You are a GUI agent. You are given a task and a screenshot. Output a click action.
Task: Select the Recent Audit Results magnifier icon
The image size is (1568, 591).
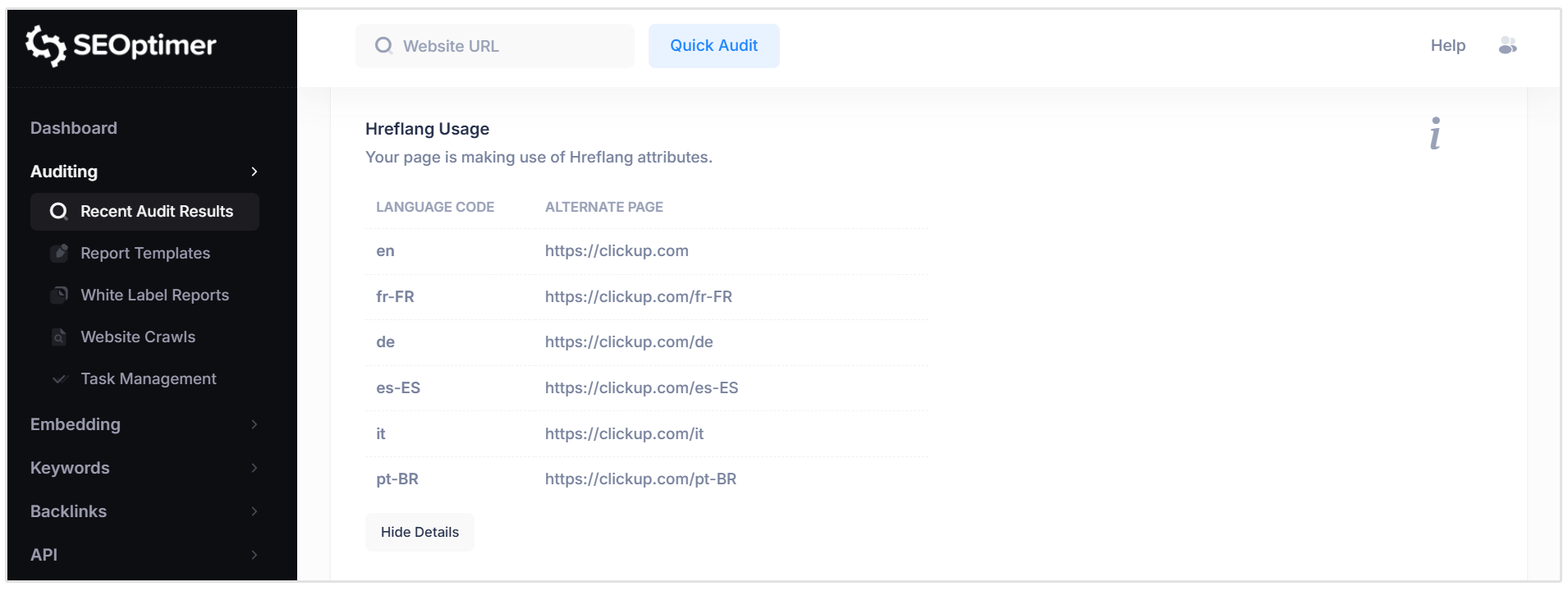coord(58,211)
